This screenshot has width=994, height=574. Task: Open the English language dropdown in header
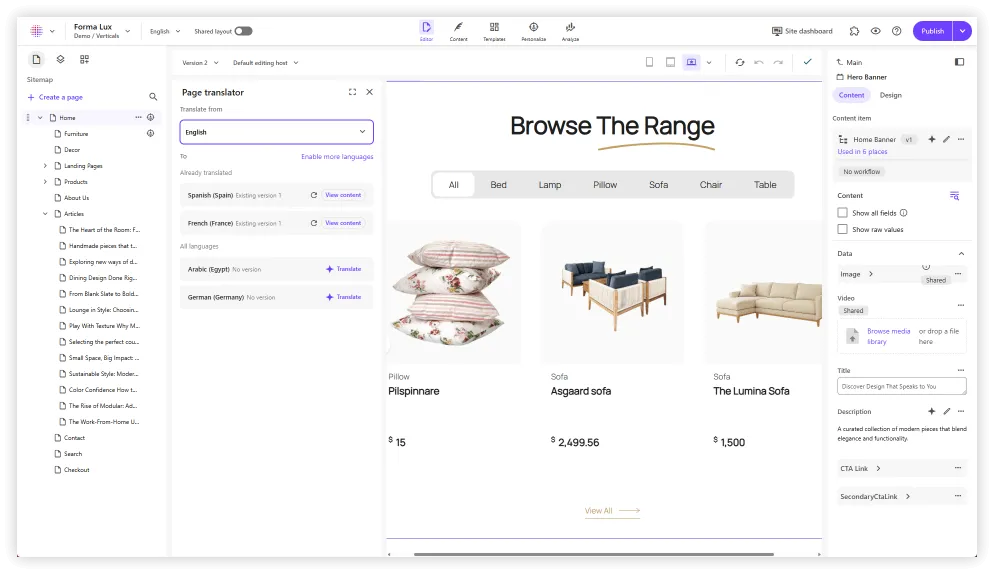click(x=165, y=31)
